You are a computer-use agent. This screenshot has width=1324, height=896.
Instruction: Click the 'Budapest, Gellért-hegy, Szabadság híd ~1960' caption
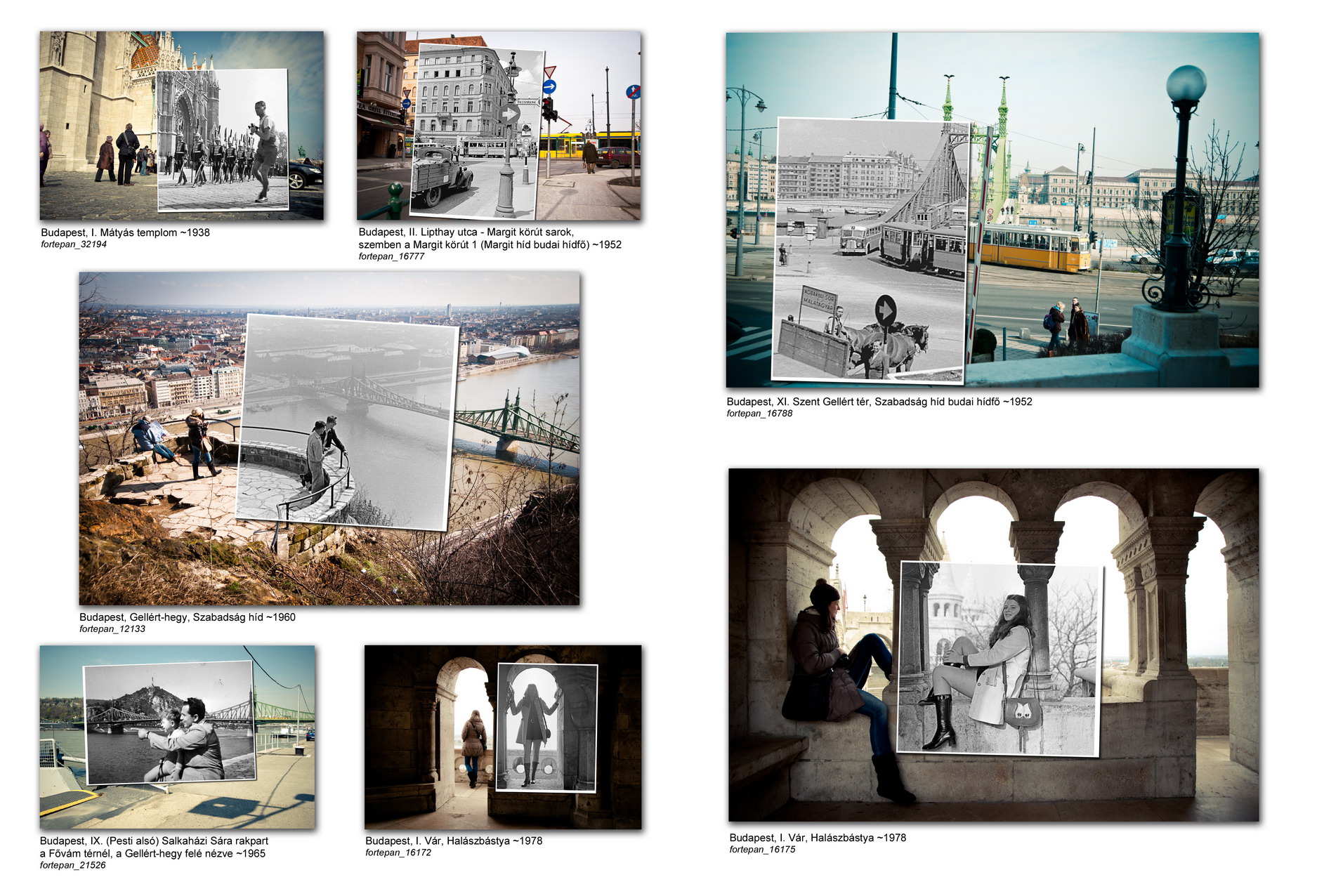(x=188, y=617)
